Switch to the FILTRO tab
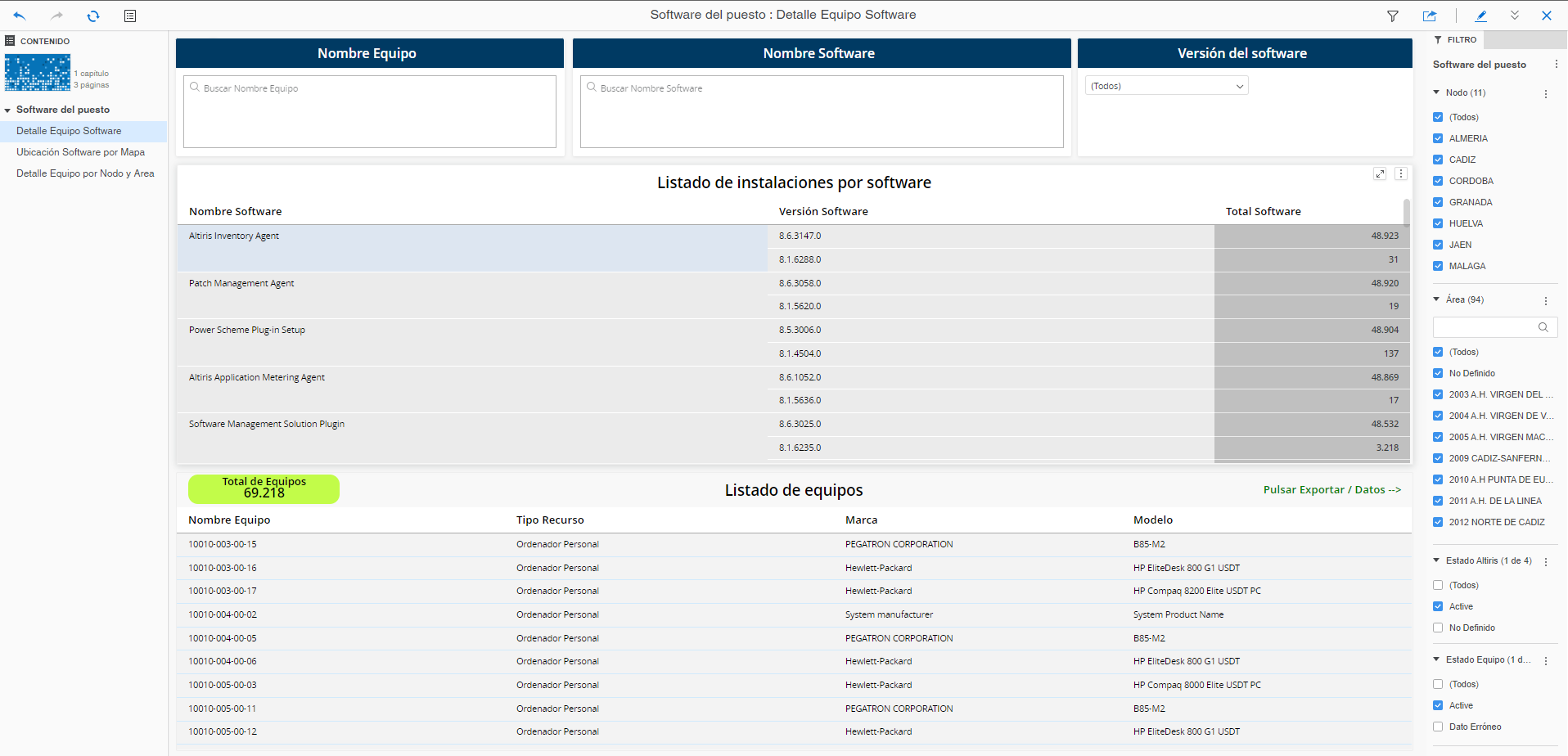The height and width of the screenshot is (756, 1568). [x=1457, y=39]
